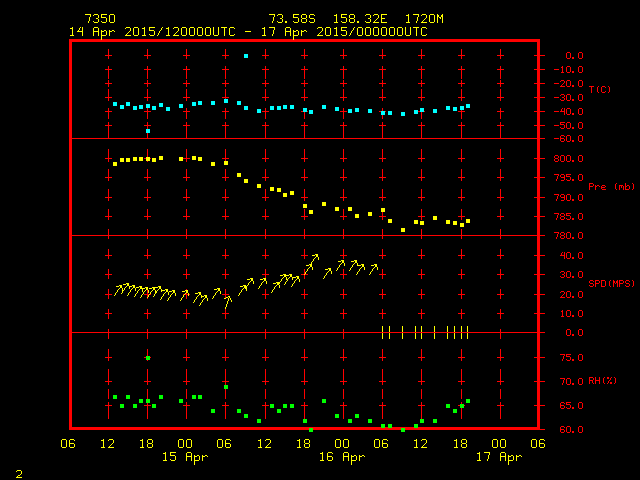Click the highest yellow wind arrow

[313, 260]
